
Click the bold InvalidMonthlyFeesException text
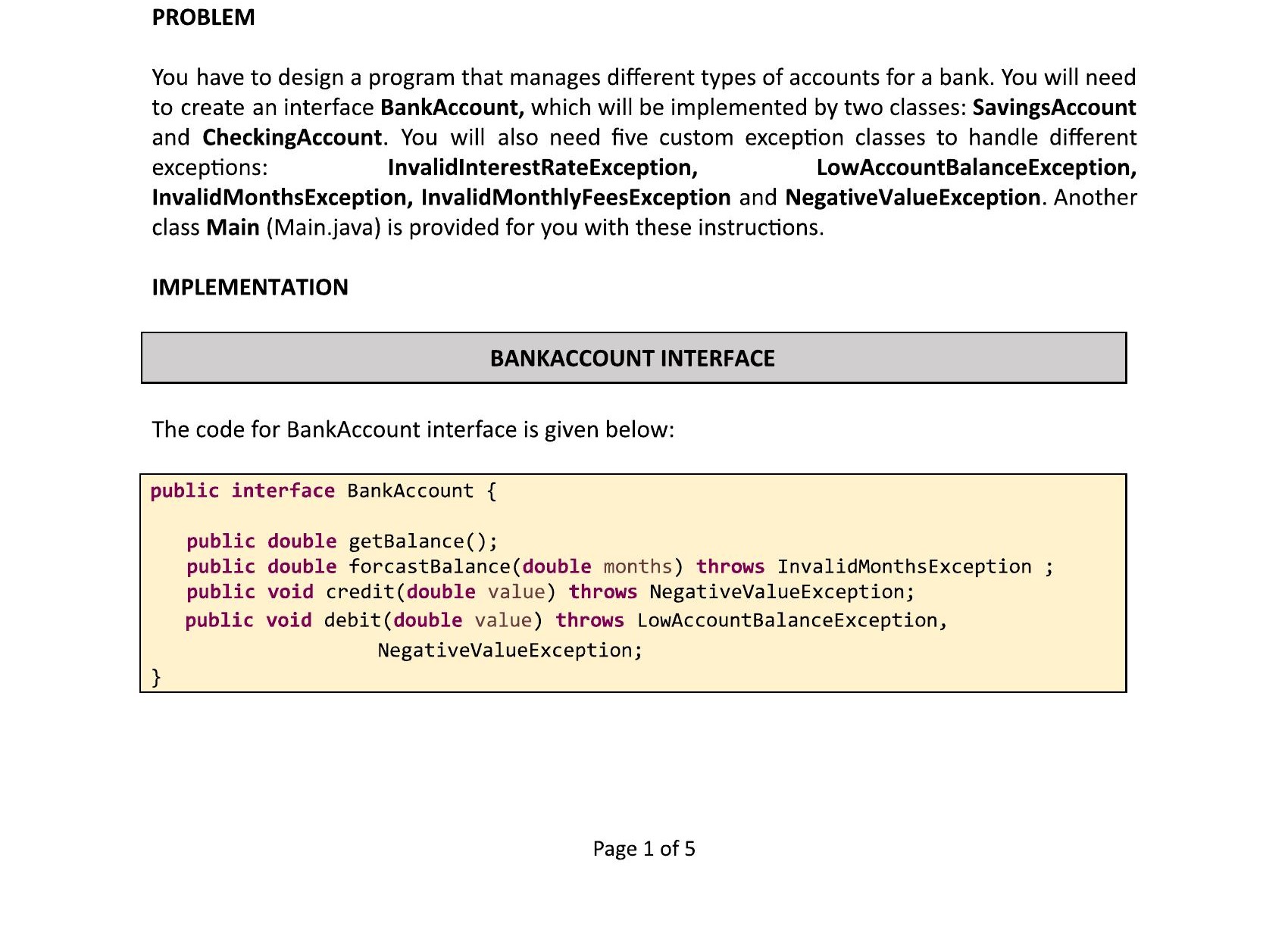(x=576, y=198)
